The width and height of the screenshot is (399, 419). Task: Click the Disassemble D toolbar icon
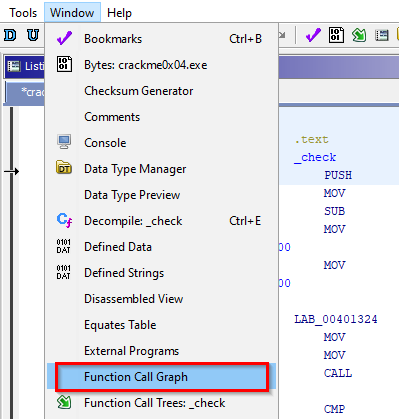[x=10, y=35]
